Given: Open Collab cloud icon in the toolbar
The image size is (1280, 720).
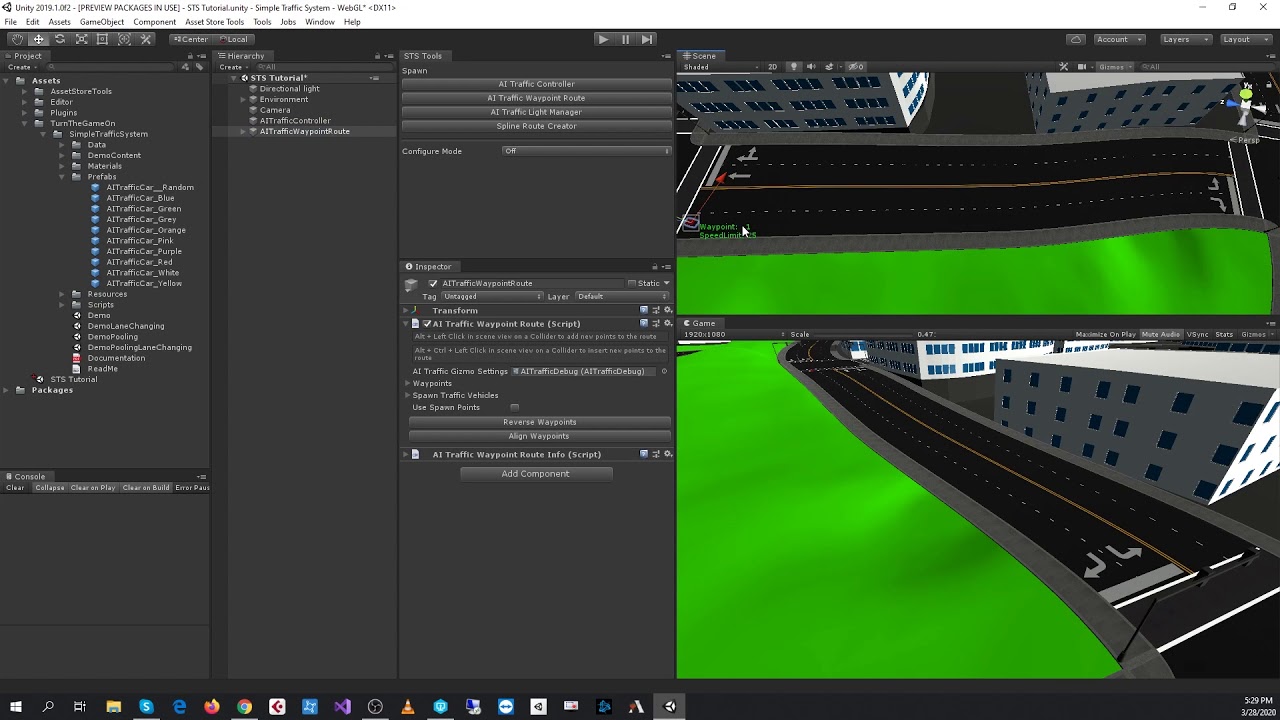Looking at the screenshot, I should [1076, 39].
